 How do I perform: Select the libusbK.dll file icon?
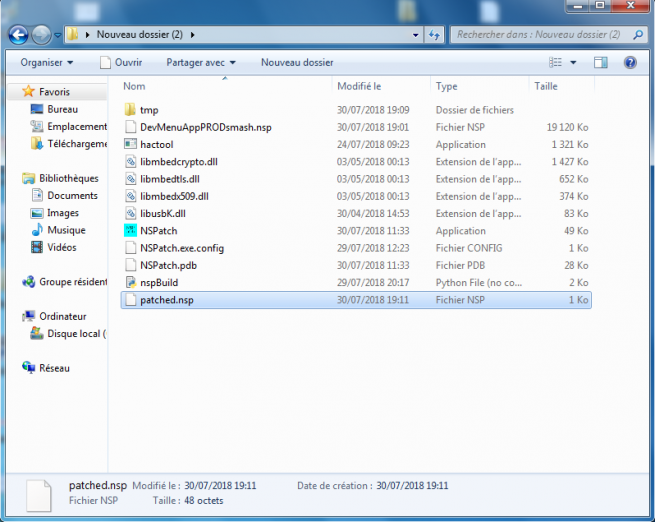[x=130, y=213]
